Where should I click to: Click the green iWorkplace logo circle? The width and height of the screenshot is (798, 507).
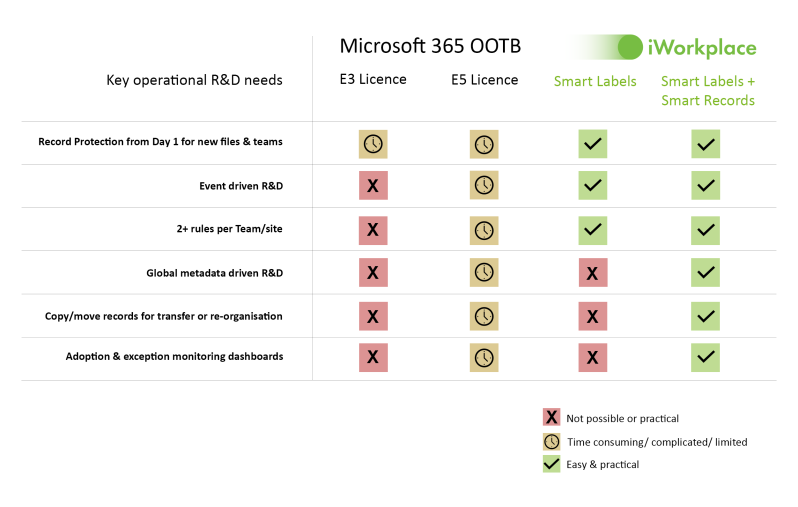click(x=630, y=47)
